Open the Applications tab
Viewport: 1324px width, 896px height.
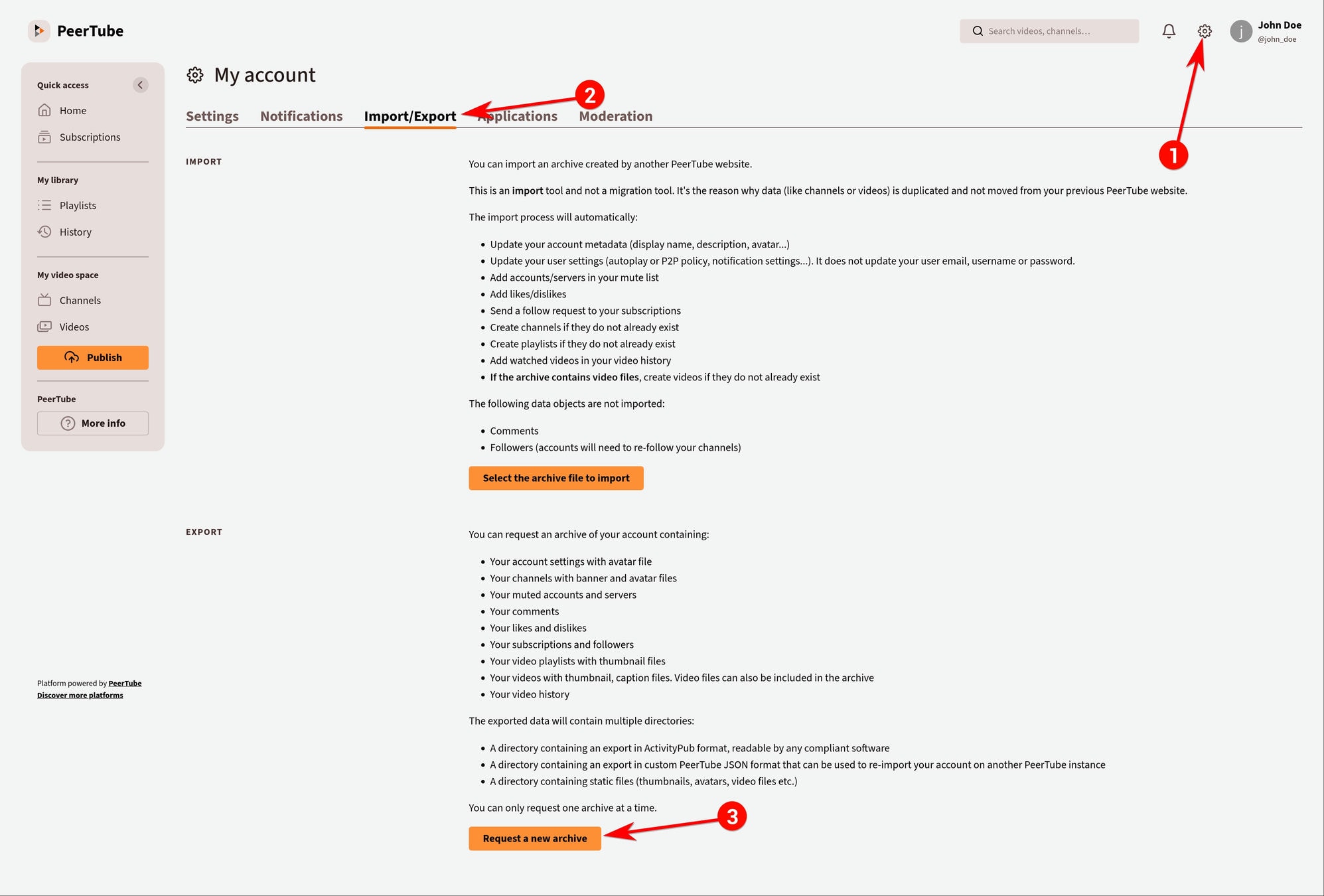coord(517,115)
